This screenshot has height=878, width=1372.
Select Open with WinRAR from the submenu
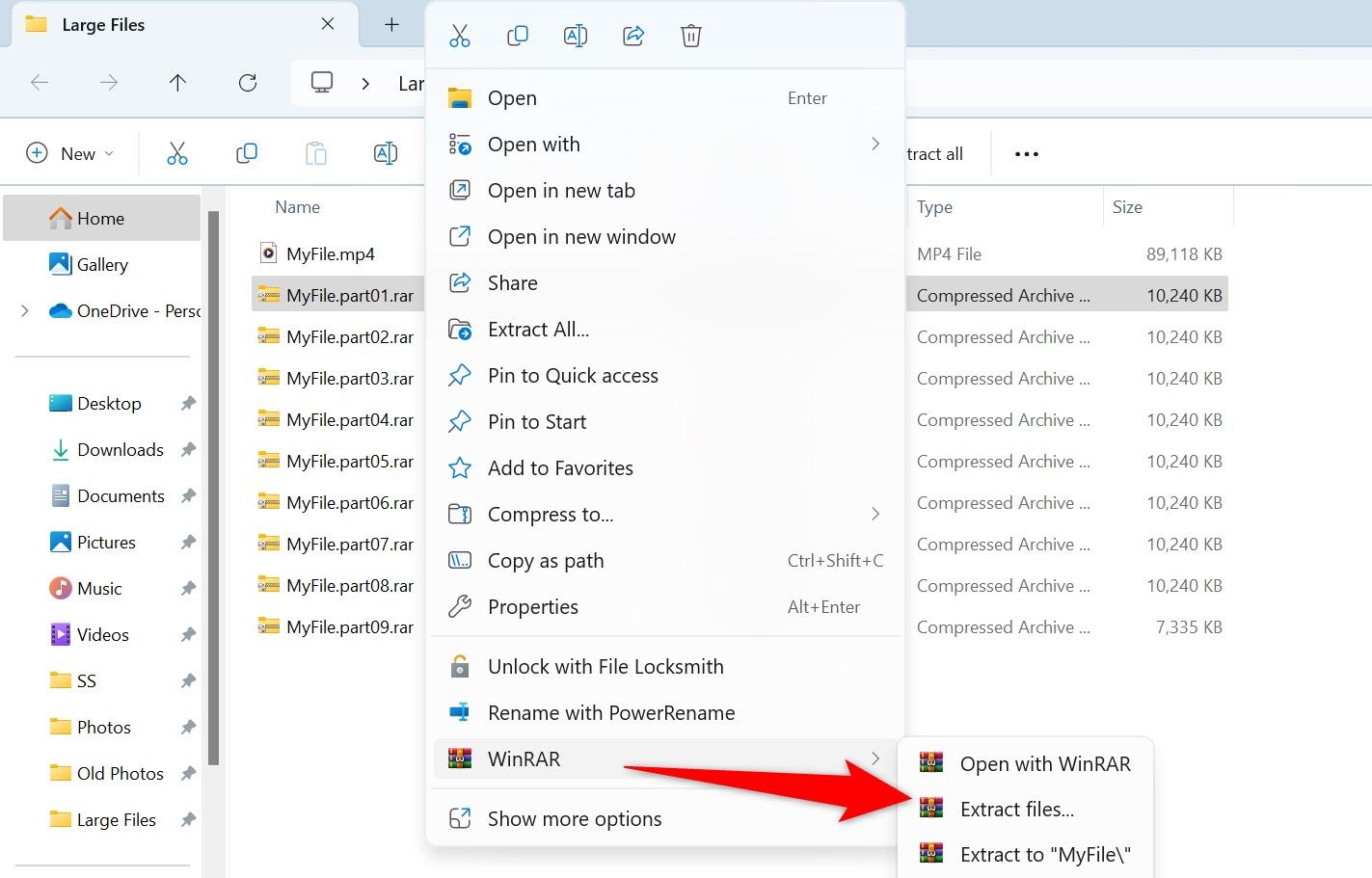[1045, 763]
